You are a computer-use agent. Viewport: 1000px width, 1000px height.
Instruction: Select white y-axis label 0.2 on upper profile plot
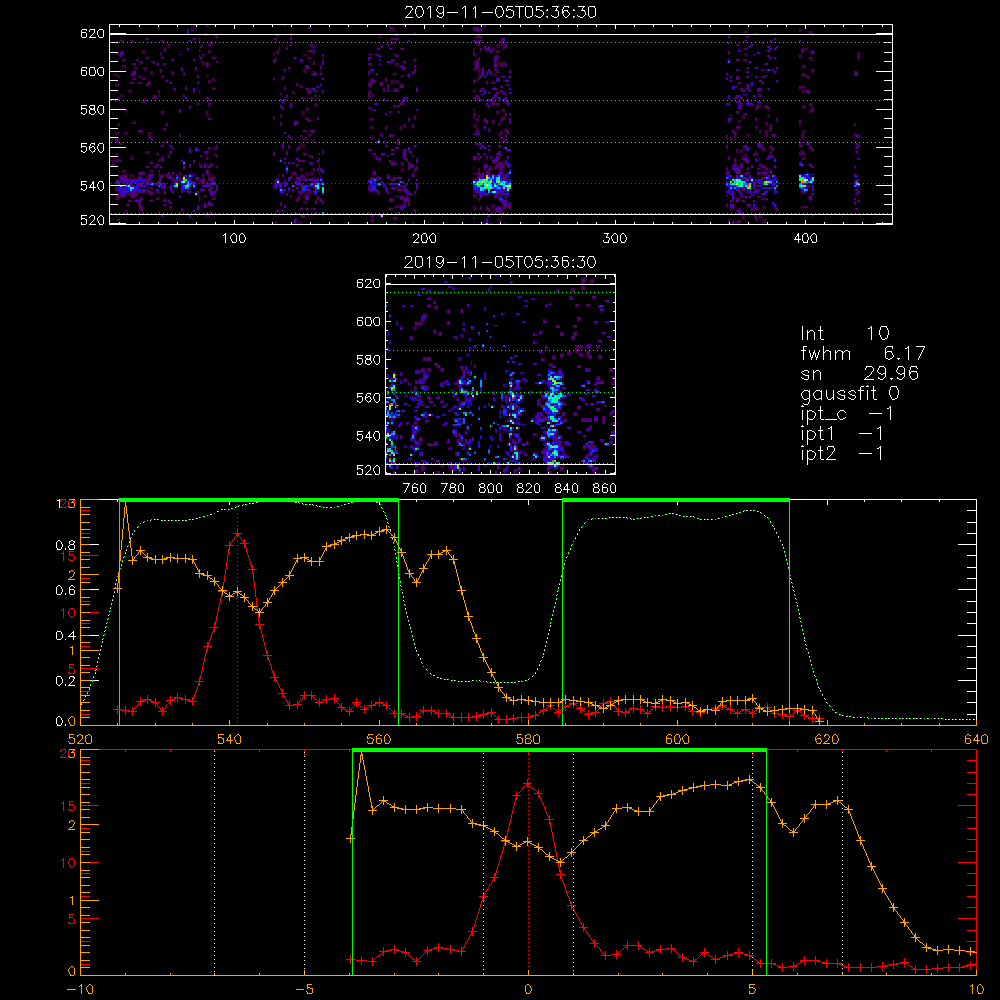click(x=65, y=680)
